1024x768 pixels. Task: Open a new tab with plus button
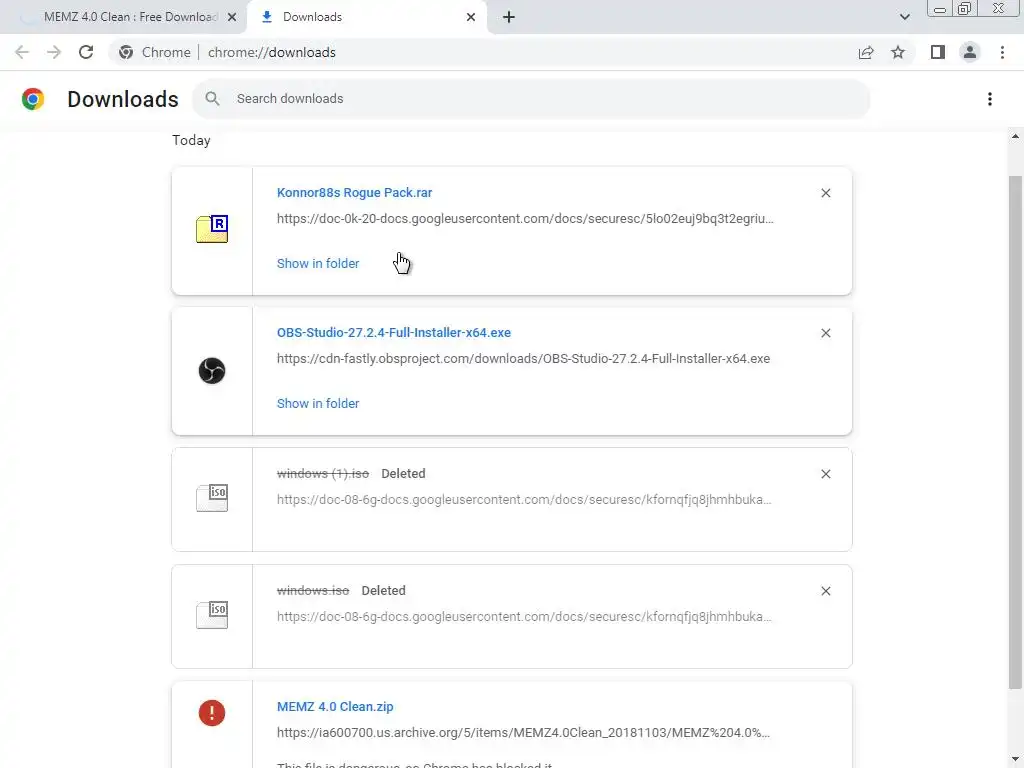coord(509,17)
